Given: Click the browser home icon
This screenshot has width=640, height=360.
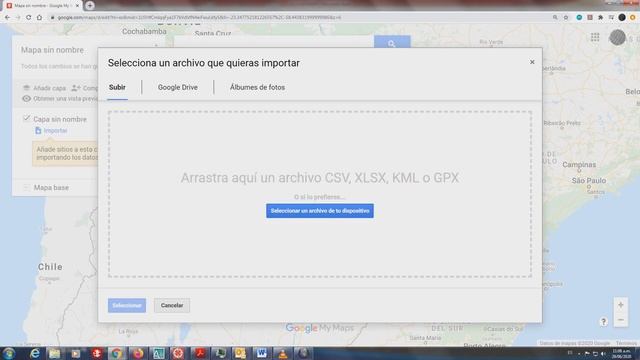Looking at the screenshot, I should coord(39,17).
